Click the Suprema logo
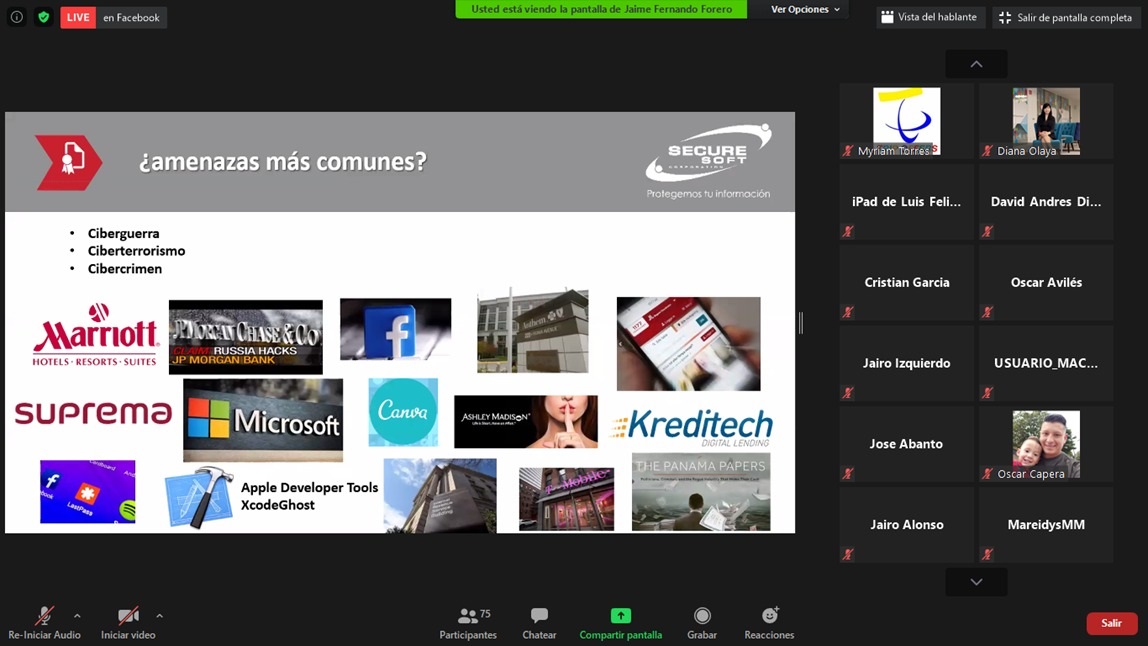The height and width of the screenshot is (646, 1148). click(x=94, y=413)
